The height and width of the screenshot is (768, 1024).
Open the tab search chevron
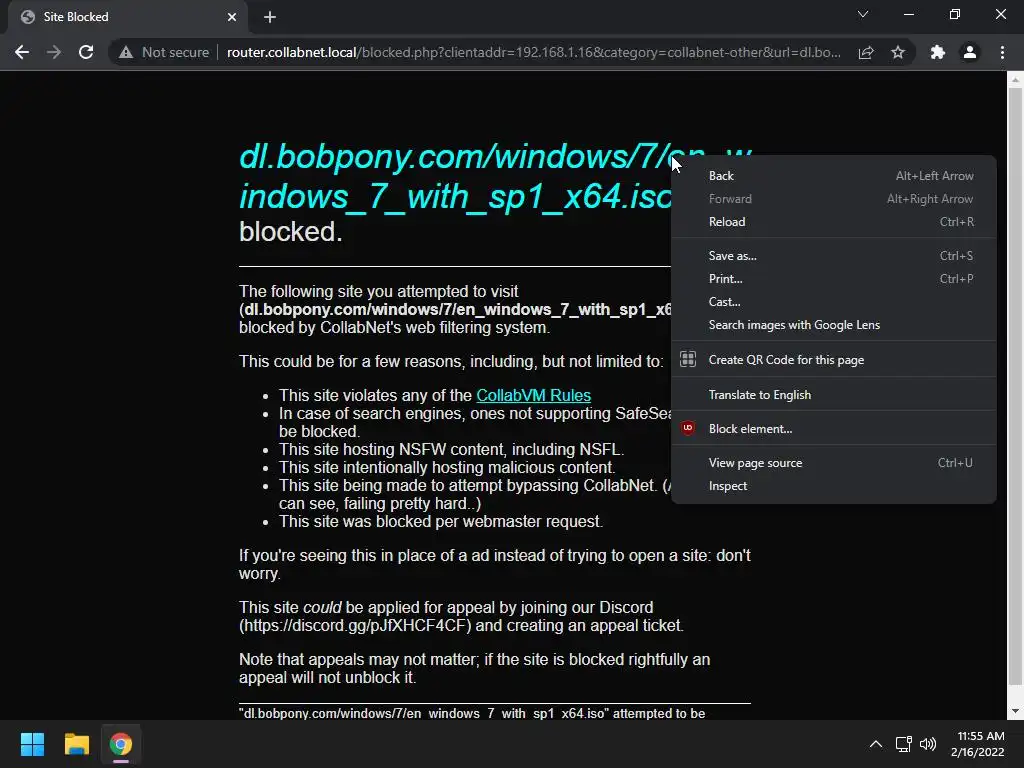863,14
